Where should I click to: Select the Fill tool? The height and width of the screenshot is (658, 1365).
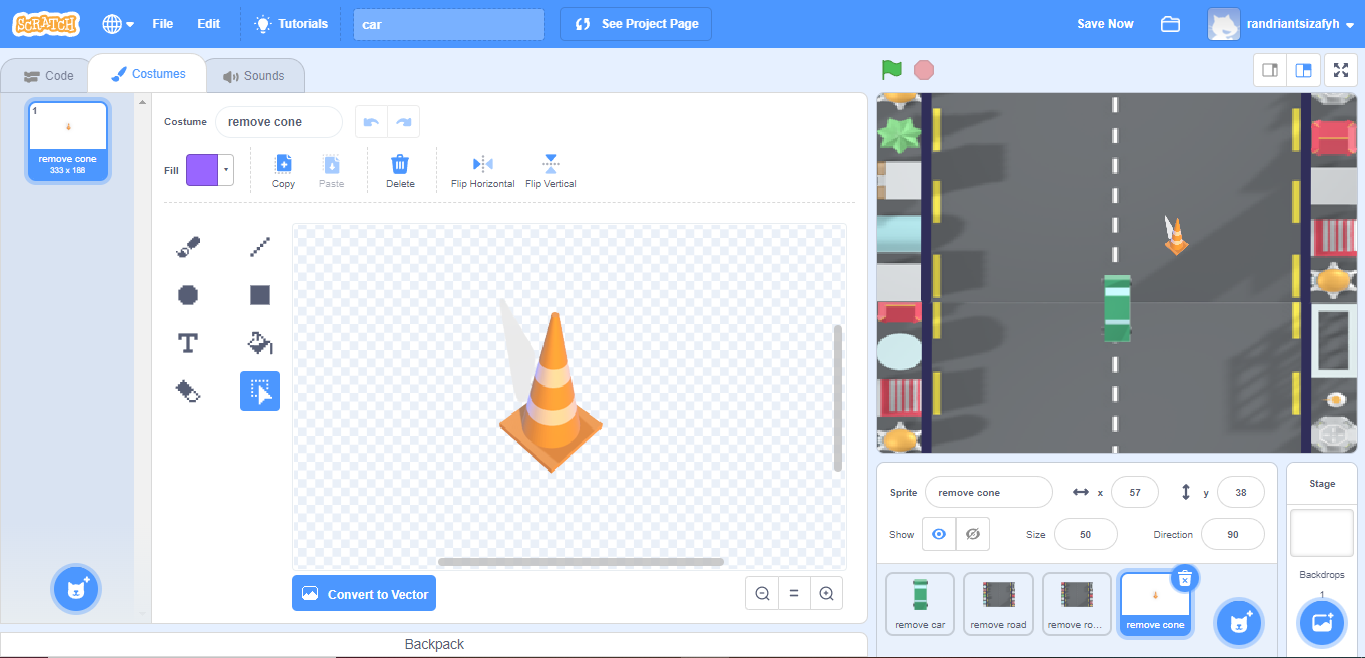(x=259, y=342)
